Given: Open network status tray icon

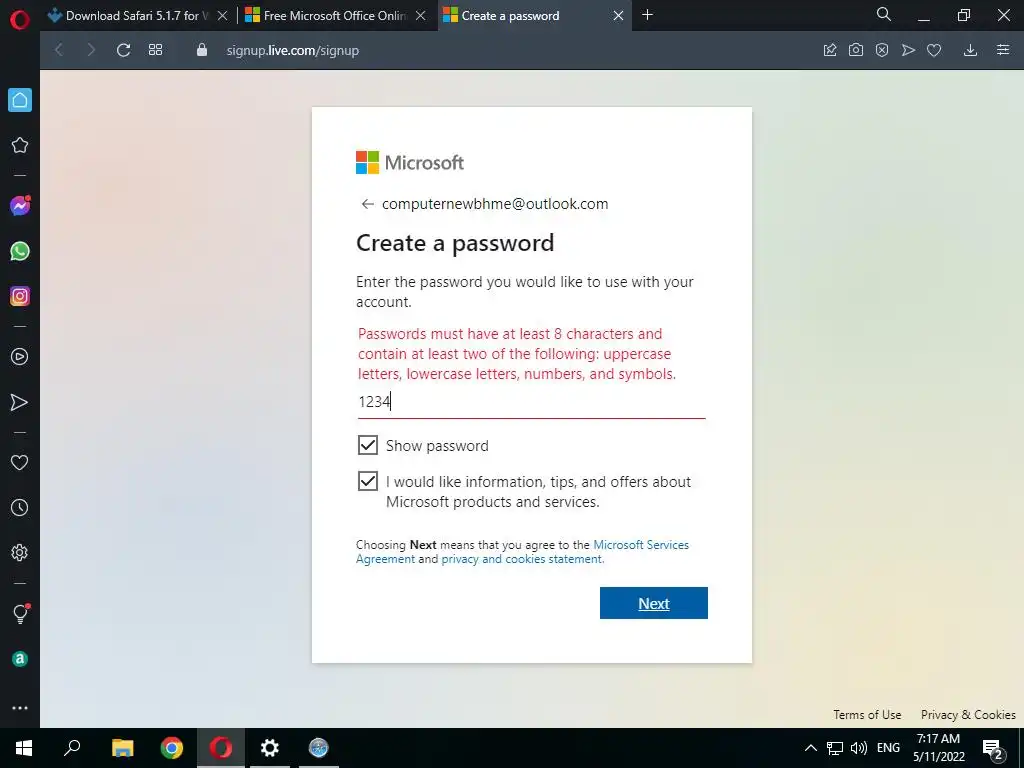Looking at the screenshot, I should click(835, 748).
